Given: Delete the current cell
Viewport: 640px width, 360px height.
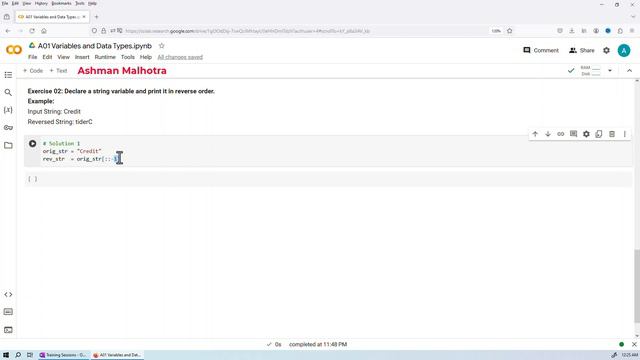Looking at the screenshot, I should tap(612, 134).
